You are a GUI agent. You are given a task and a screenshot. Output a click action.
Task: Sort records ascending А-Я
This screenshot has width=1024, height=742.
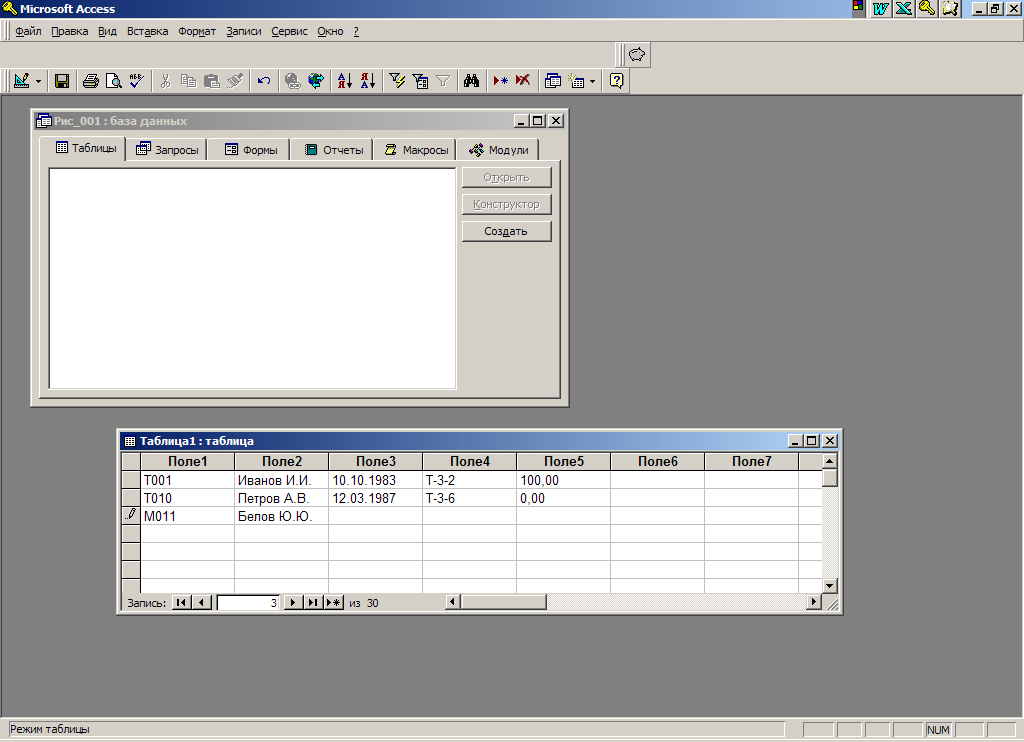coord(344,81)
